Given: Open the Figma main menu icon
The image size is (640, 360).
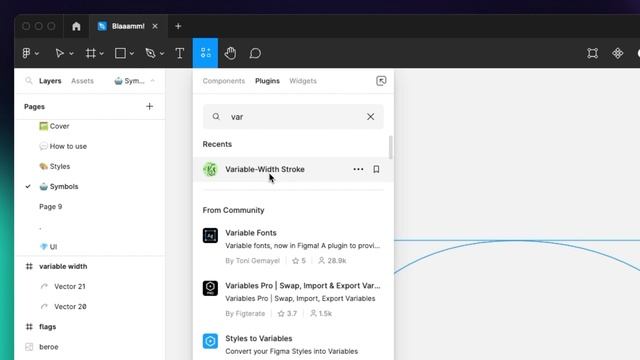Looking at the screenshot, I should [x=27, y=53].
